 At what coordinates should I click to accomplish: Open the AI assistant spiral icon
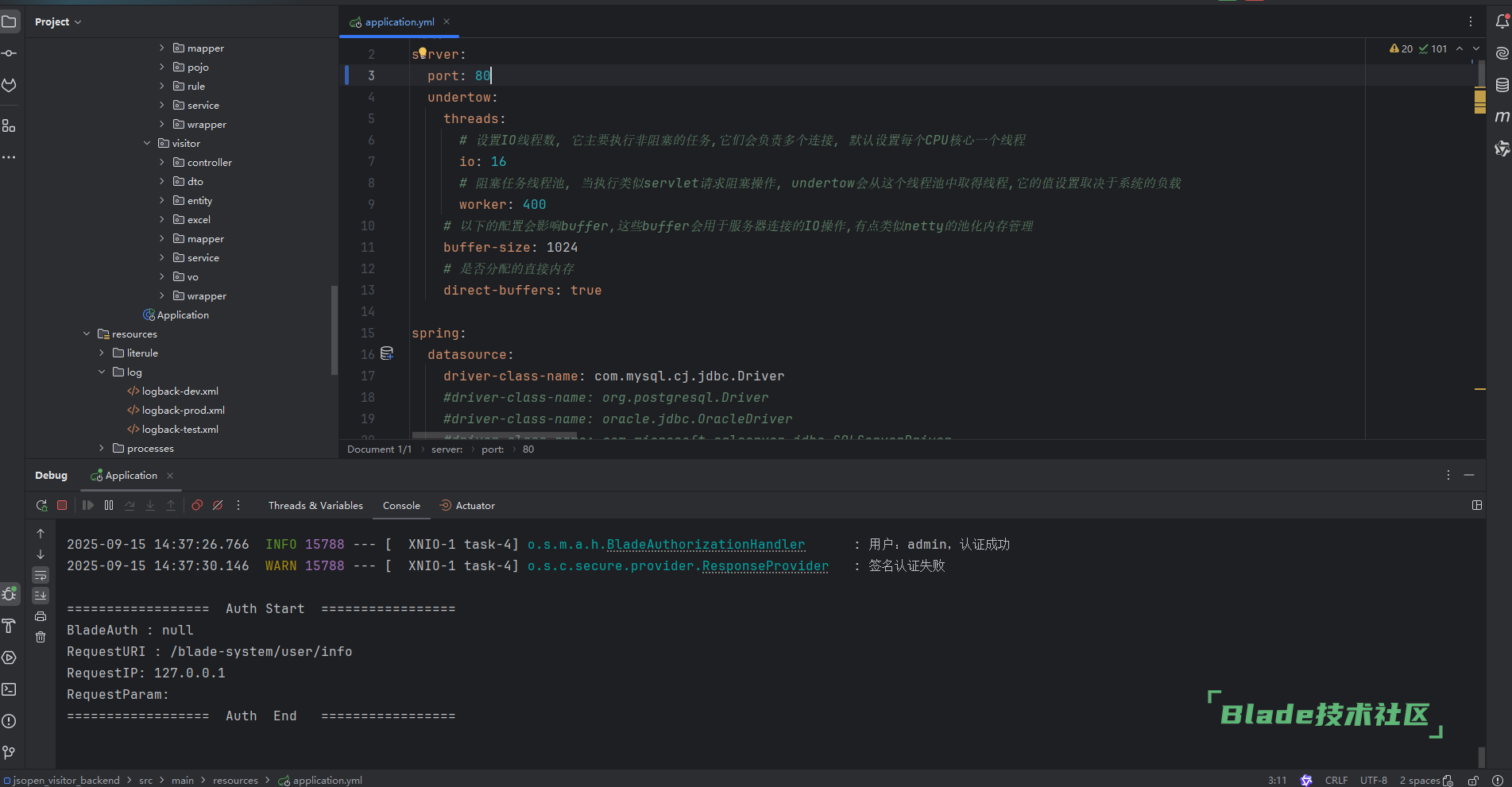(1502, 53)
